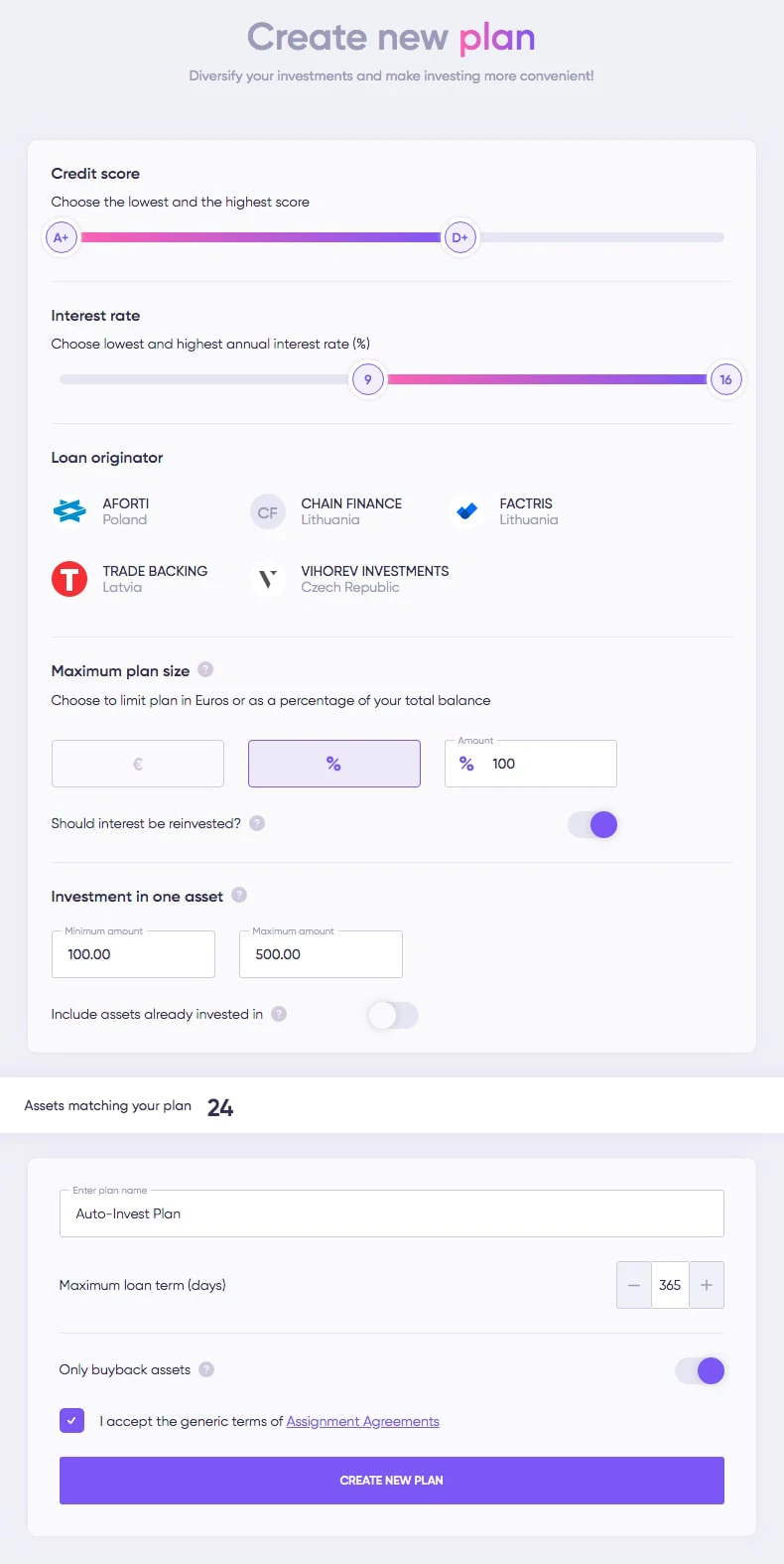The image size is (784, 1564).
Task: Switch plan limit to Euro option
Action: pos(138,764)
